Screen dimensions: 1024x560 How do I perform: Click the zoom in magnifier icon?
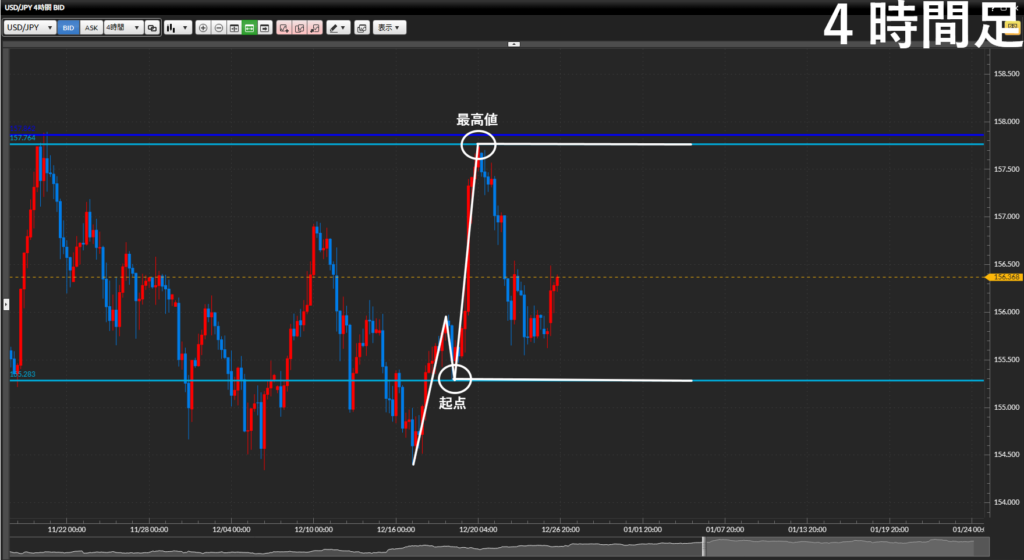[203, 28]
